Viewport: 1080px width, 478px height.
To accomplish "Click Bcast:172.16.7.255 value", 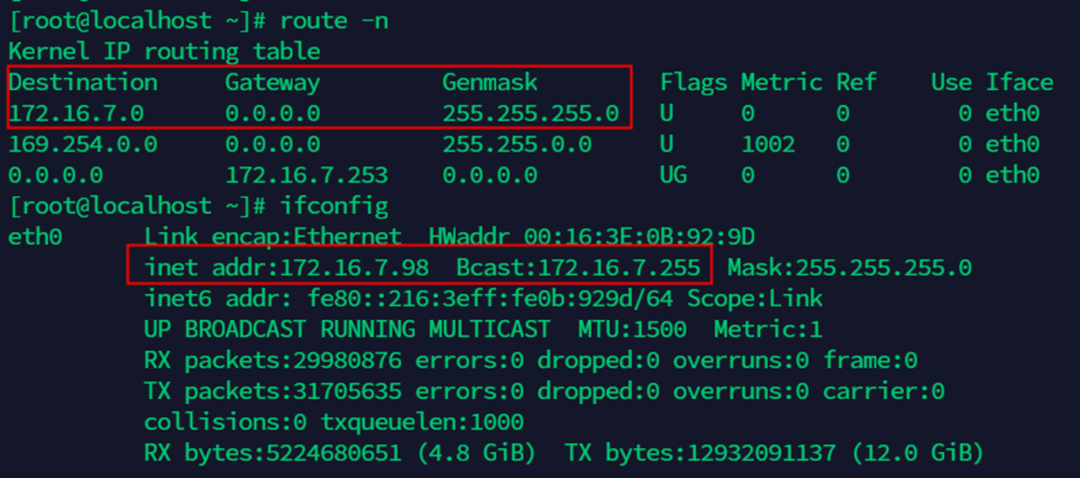I will click(578, 268).
